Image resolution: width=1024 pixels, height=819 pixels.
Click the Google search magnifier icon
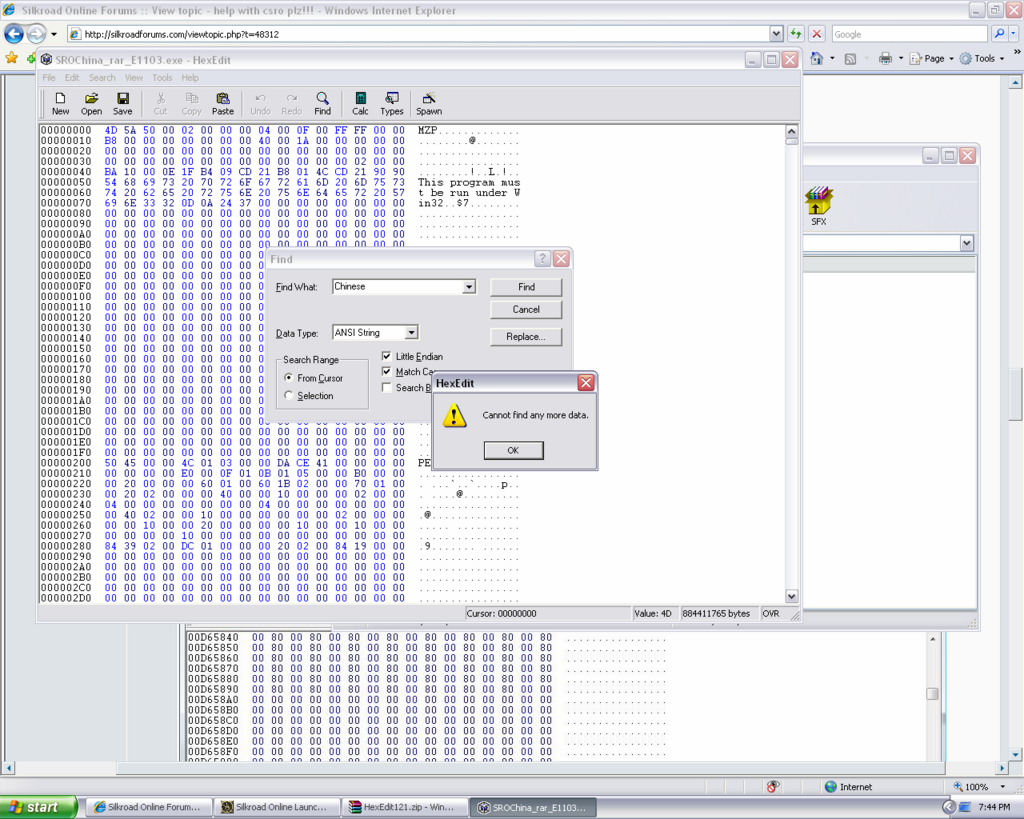coord(999,34)
